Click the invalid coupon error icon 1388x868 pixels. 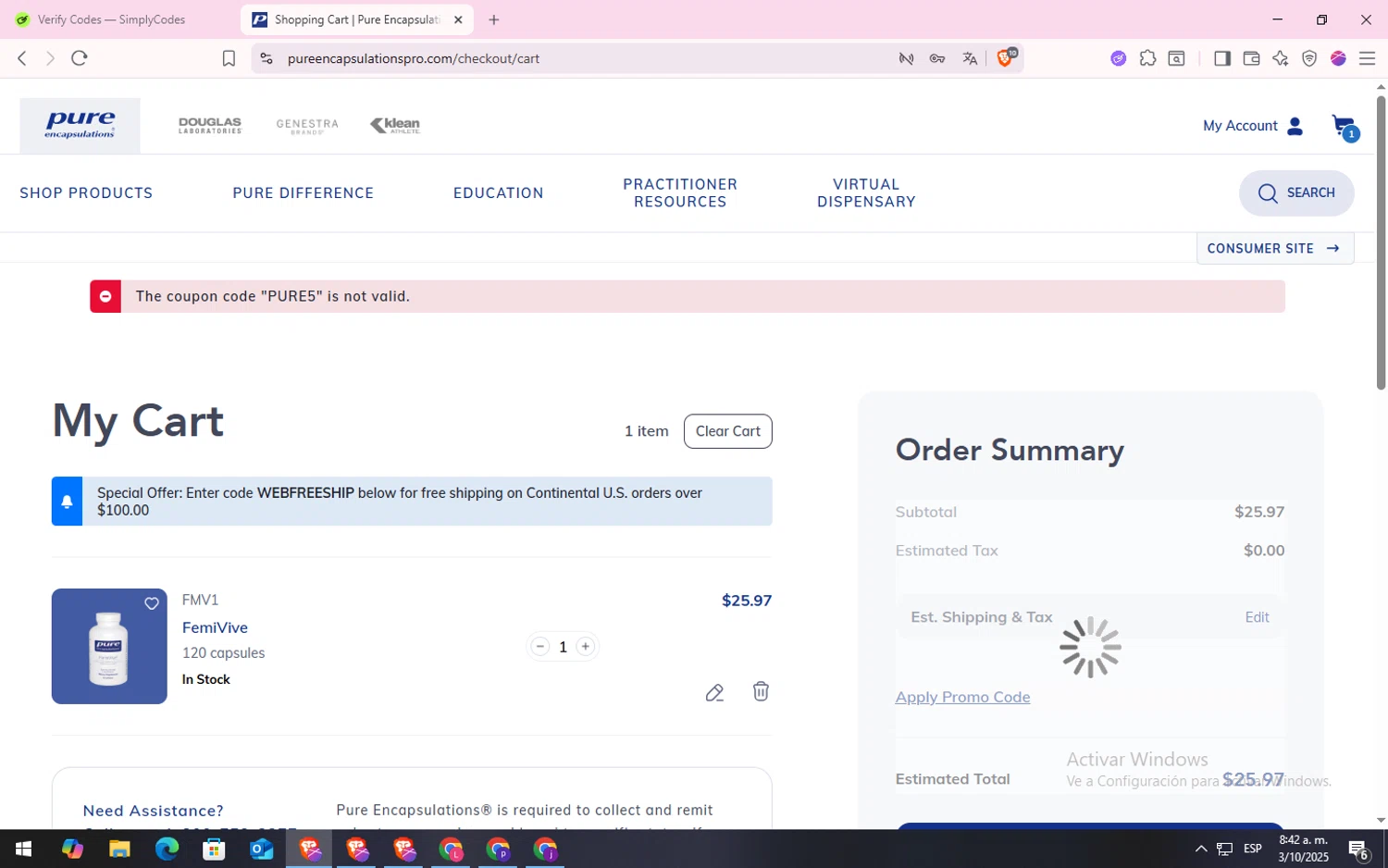(x=105, y=296)
